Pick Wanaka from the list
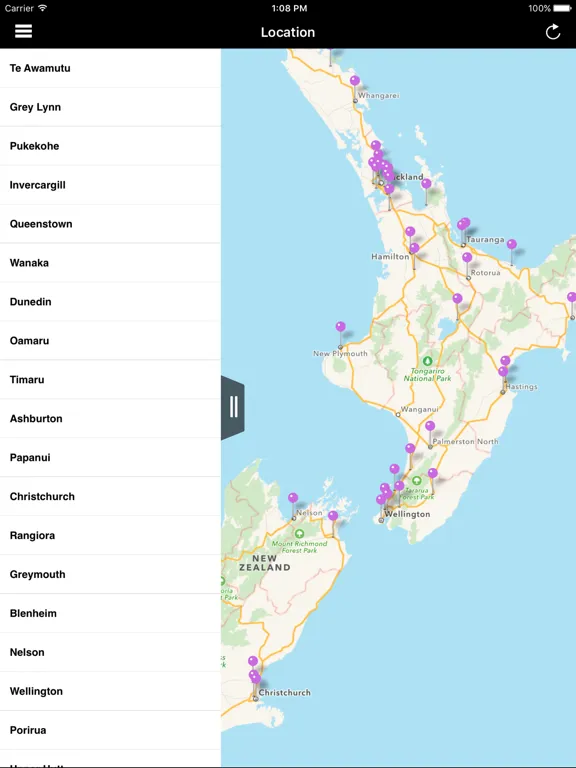The width and height of the screenshot is (576, 768). (x=110, y=263)
